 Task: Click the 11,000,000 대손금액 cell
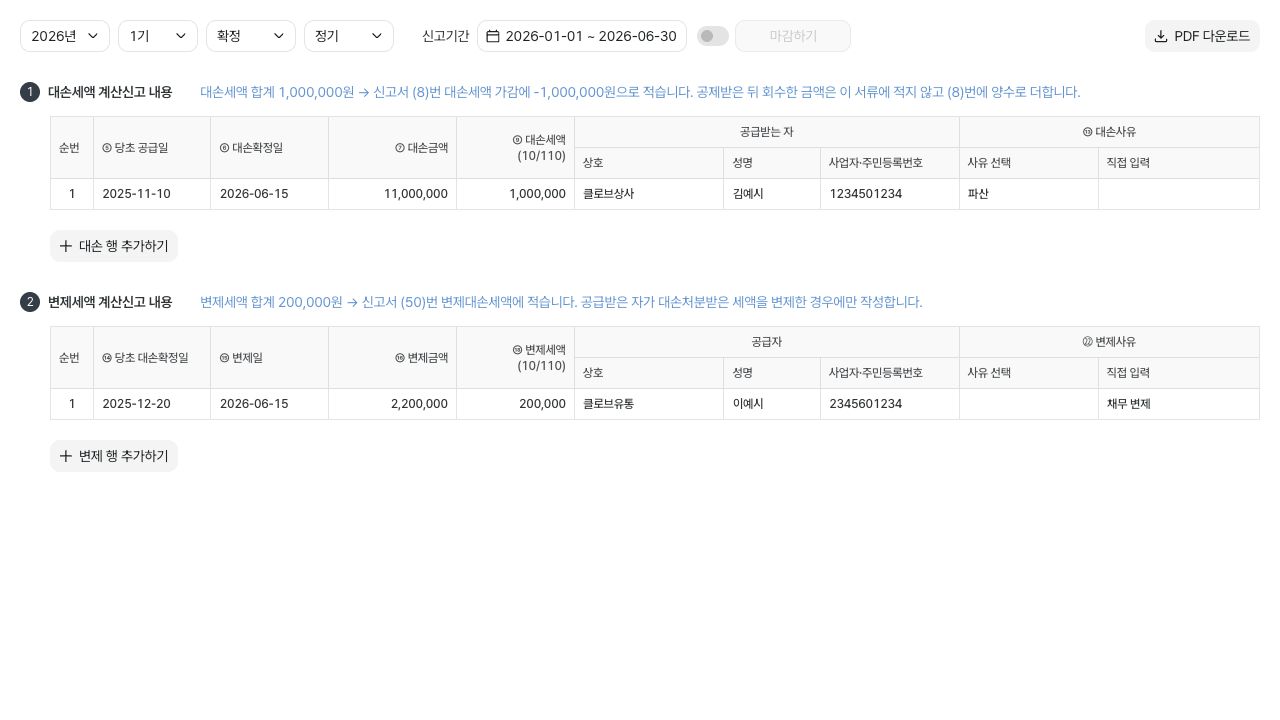[393, 194]
